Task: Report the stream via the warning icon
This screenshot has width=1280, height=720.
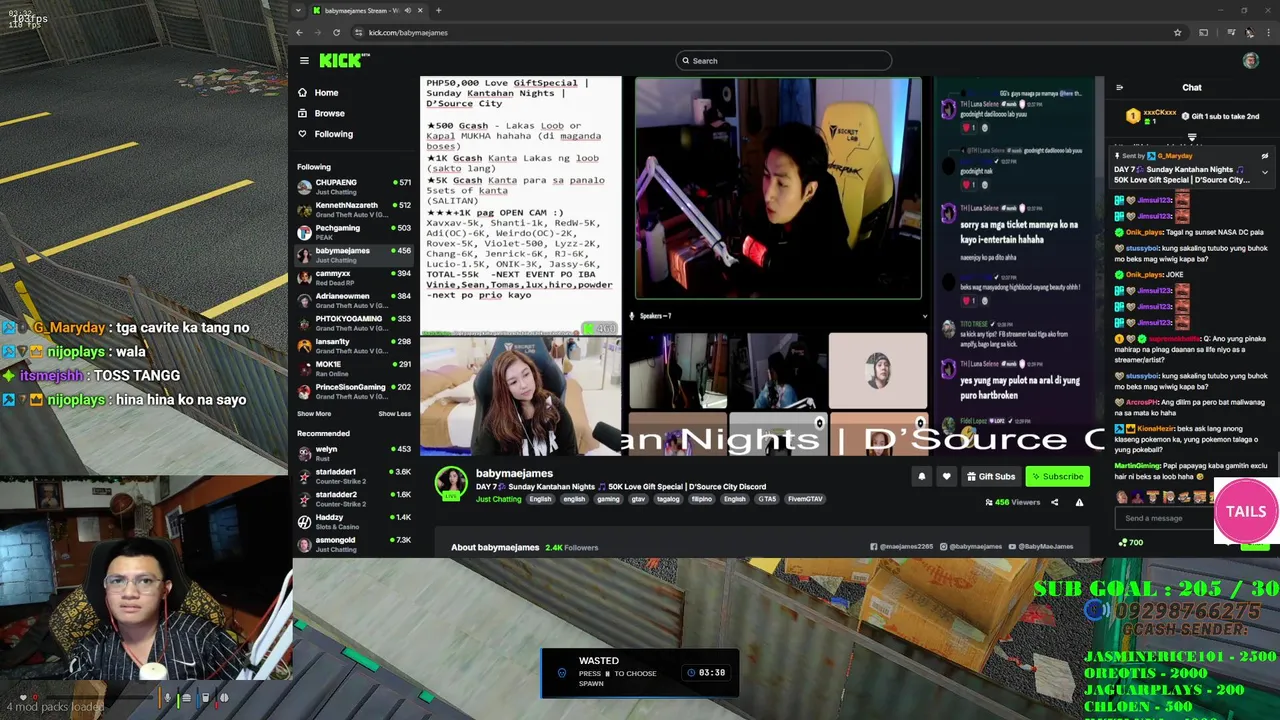Action: 1079,502
